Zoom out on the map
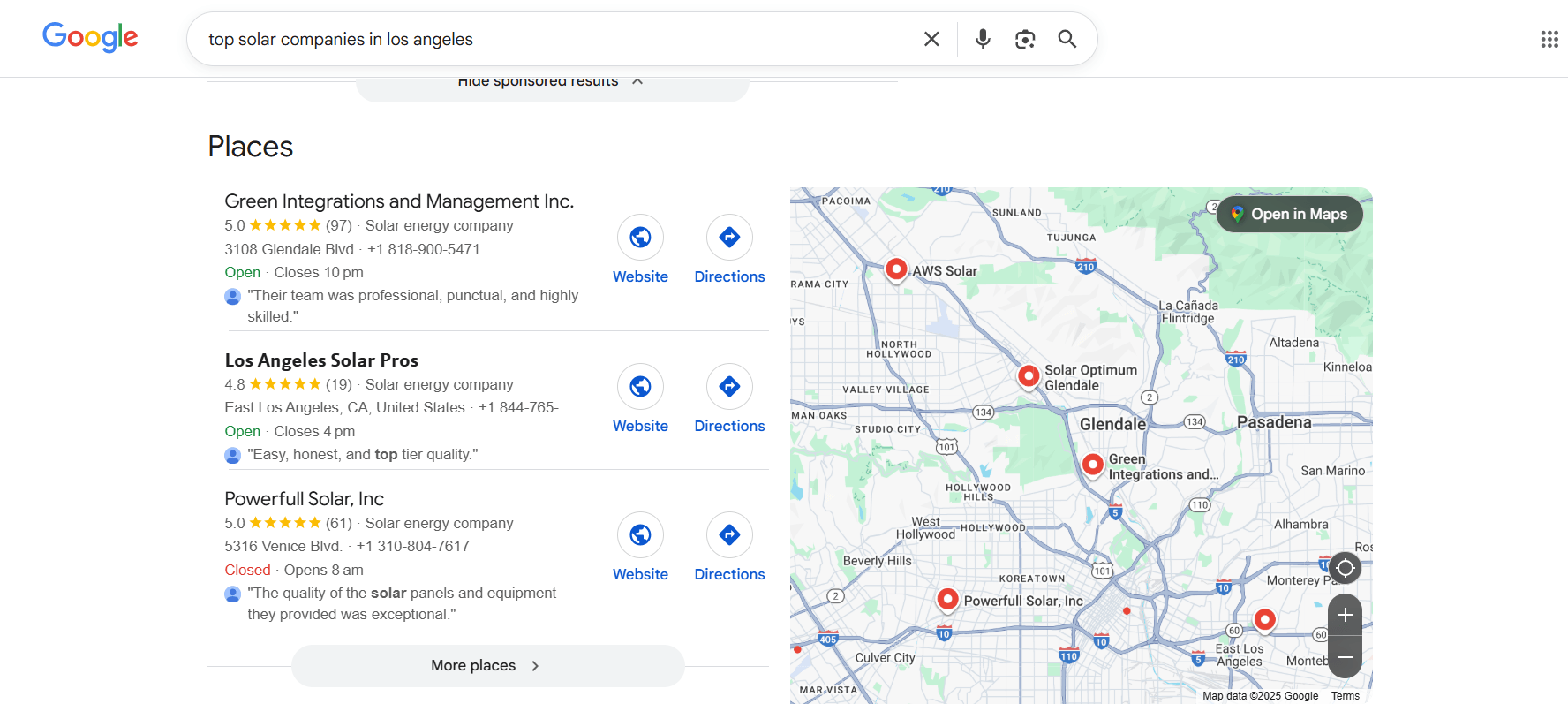 click(1346, 657)
